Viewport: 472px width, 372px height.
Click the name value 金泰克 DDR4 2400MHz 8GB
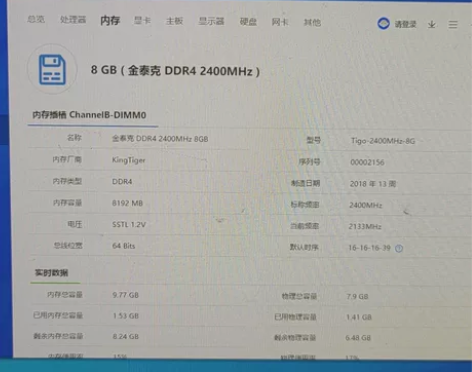tap(160, 139)
